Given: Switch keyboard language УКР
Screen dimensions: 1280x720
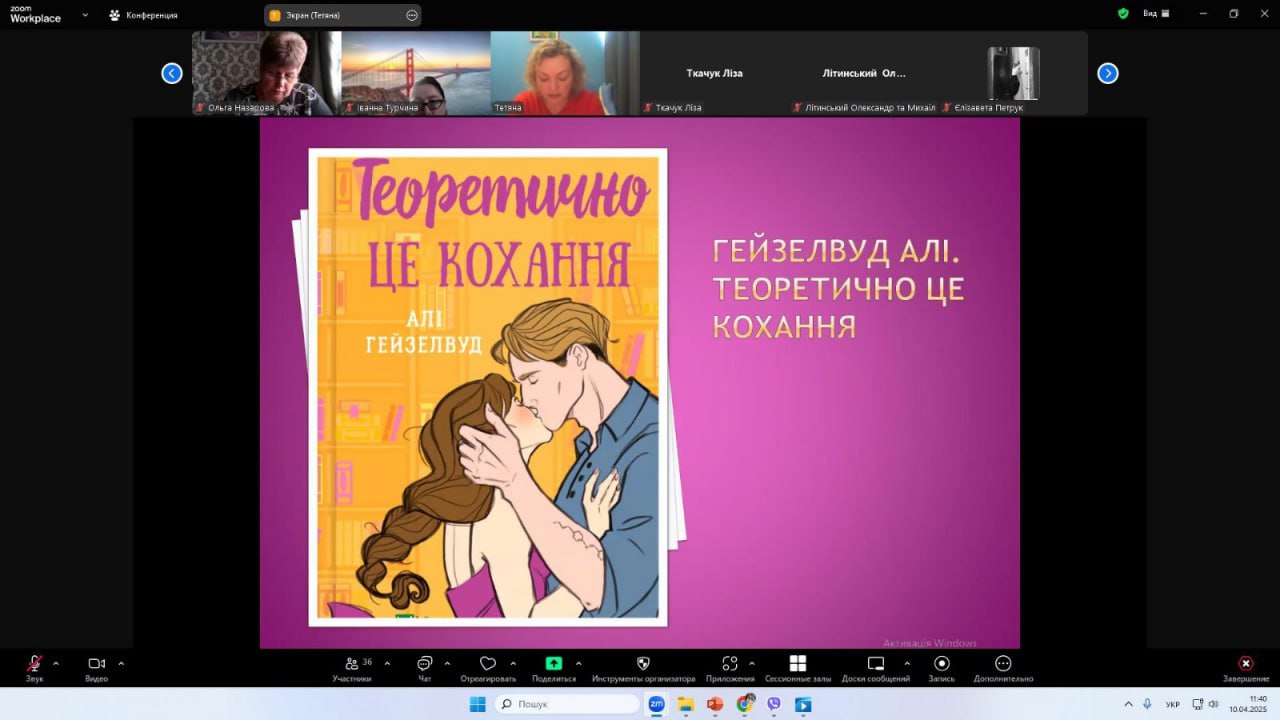Looking at the screenshot, I should click(1173, 704).
